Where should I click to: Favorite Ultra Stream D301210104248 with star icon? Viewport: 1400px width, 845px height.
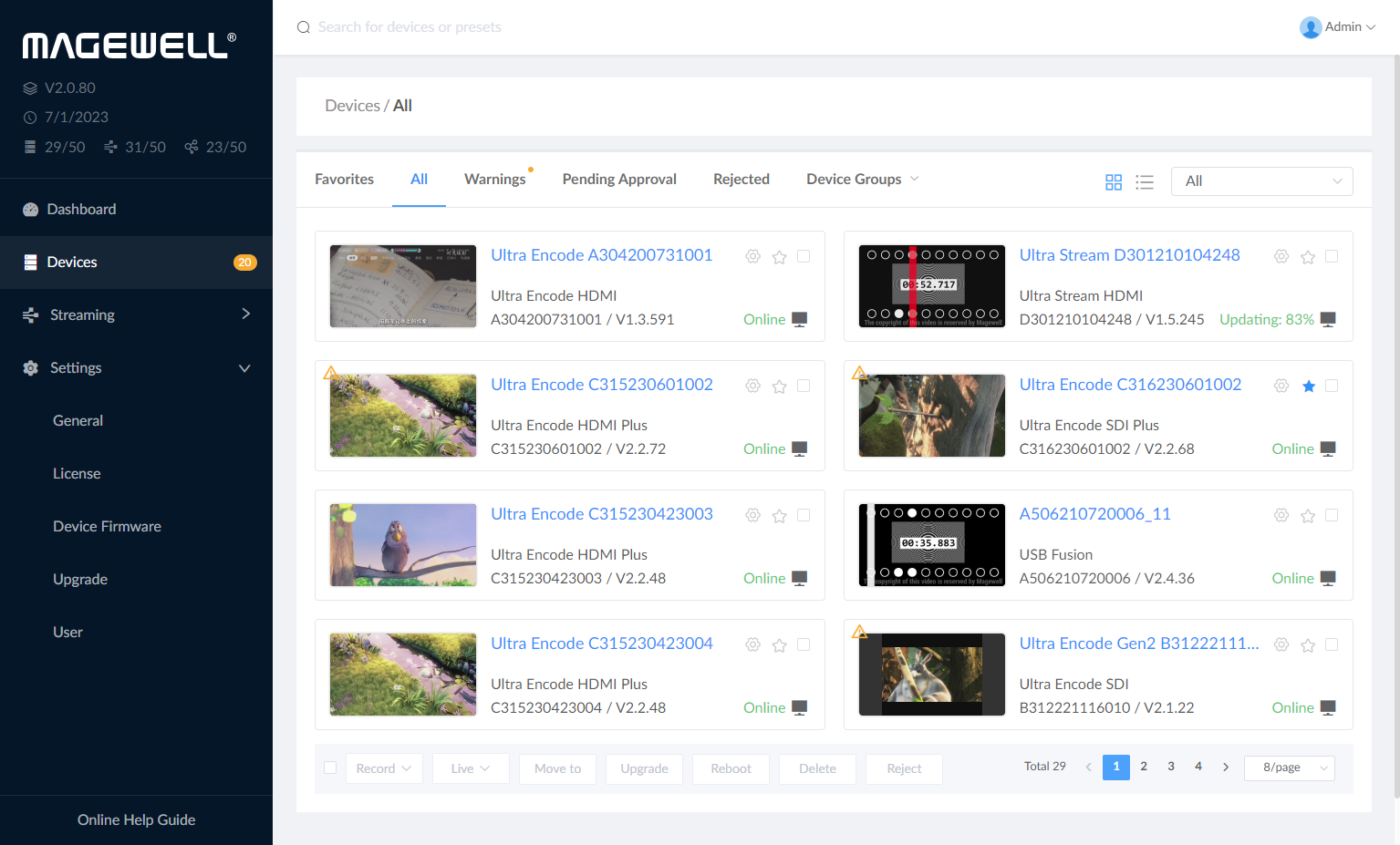[x=1307, y=257]
